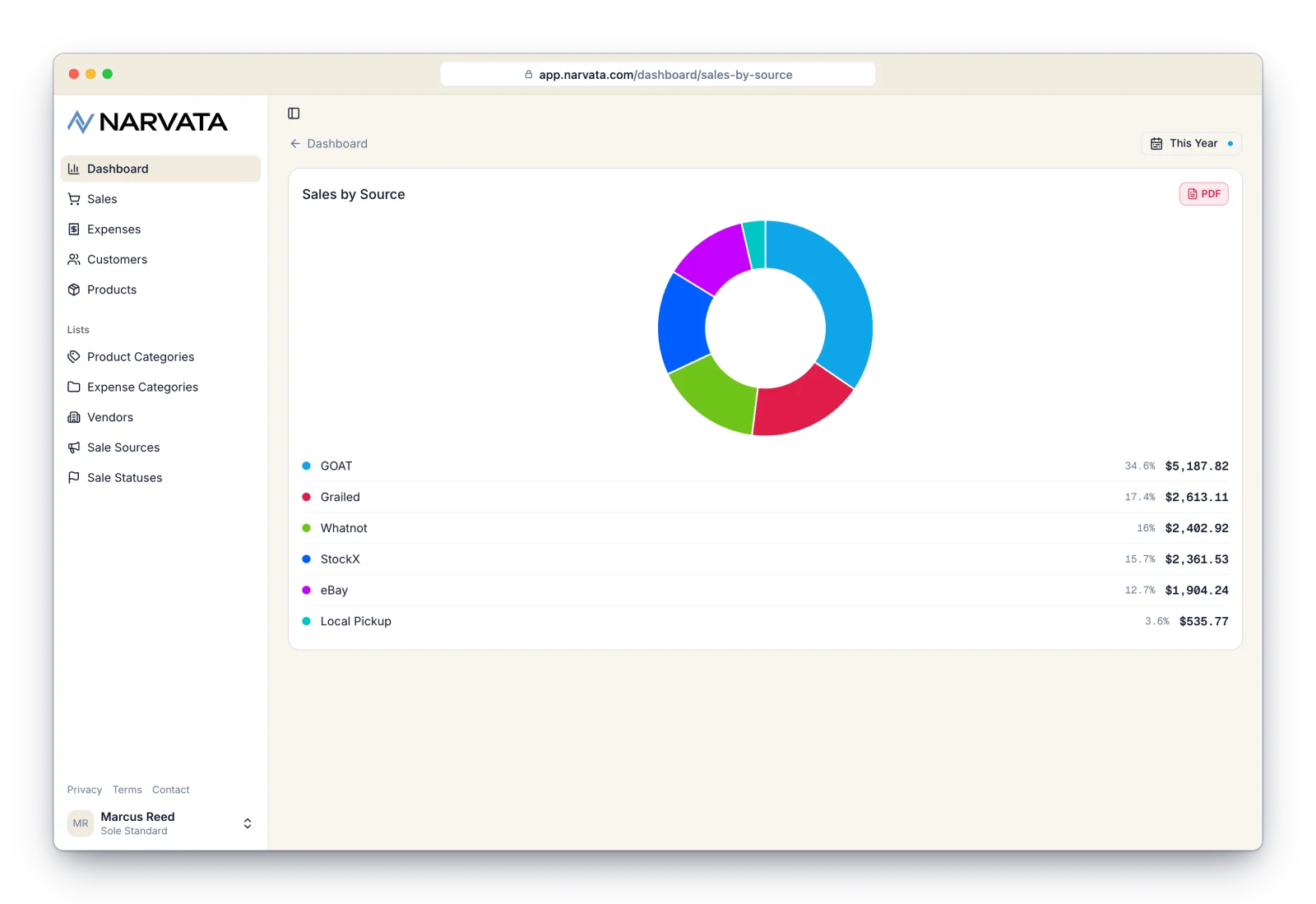
Task: Click the calendar icon in This Year
Action: pos(1156,144)
